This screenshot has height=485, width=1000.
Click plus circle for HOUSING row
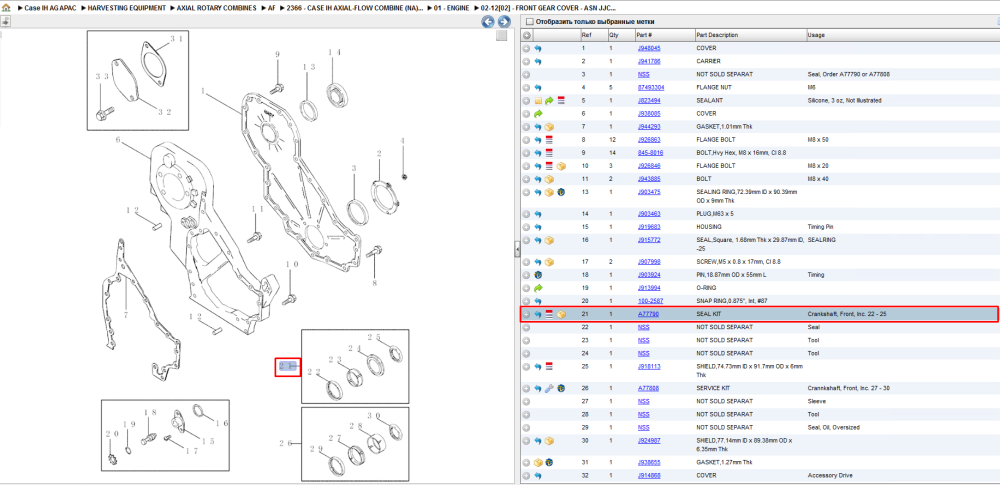[526, 227]
